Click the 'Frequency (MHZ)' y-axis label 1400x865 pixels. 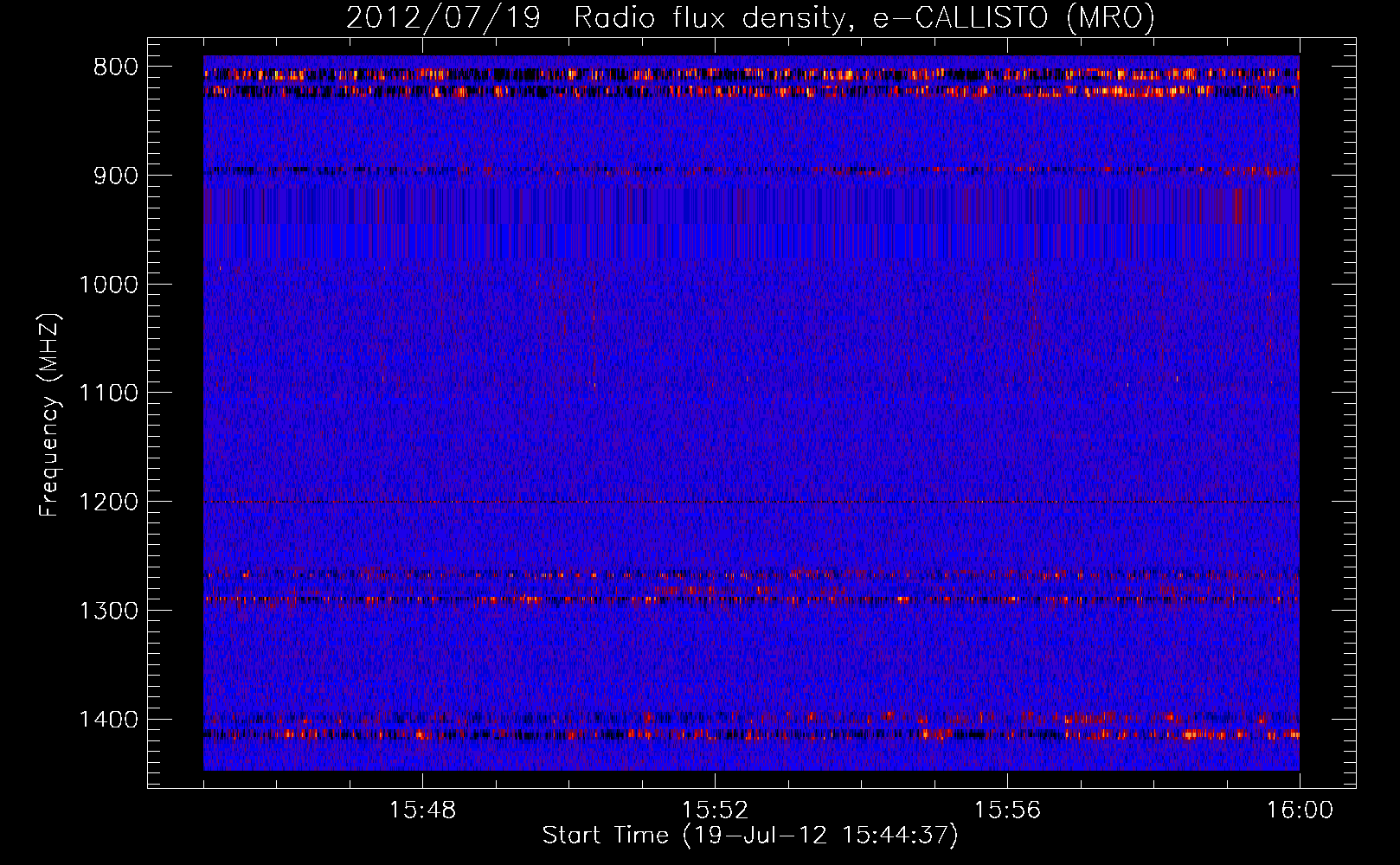[x=50, y=414]
